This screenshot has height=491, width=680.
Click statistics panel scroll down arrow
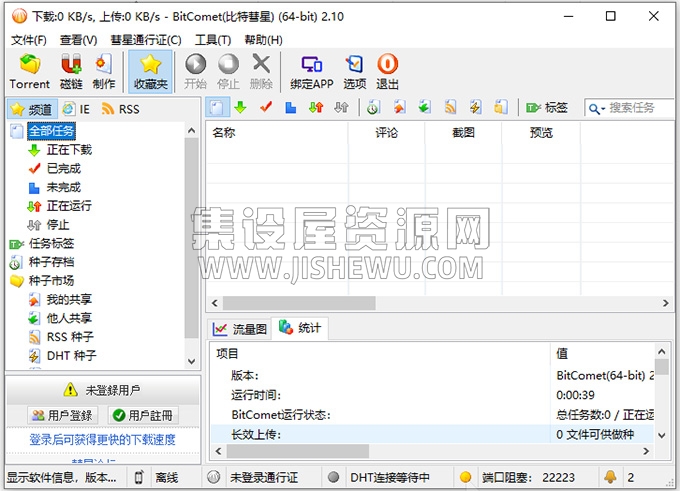point(662,435)
